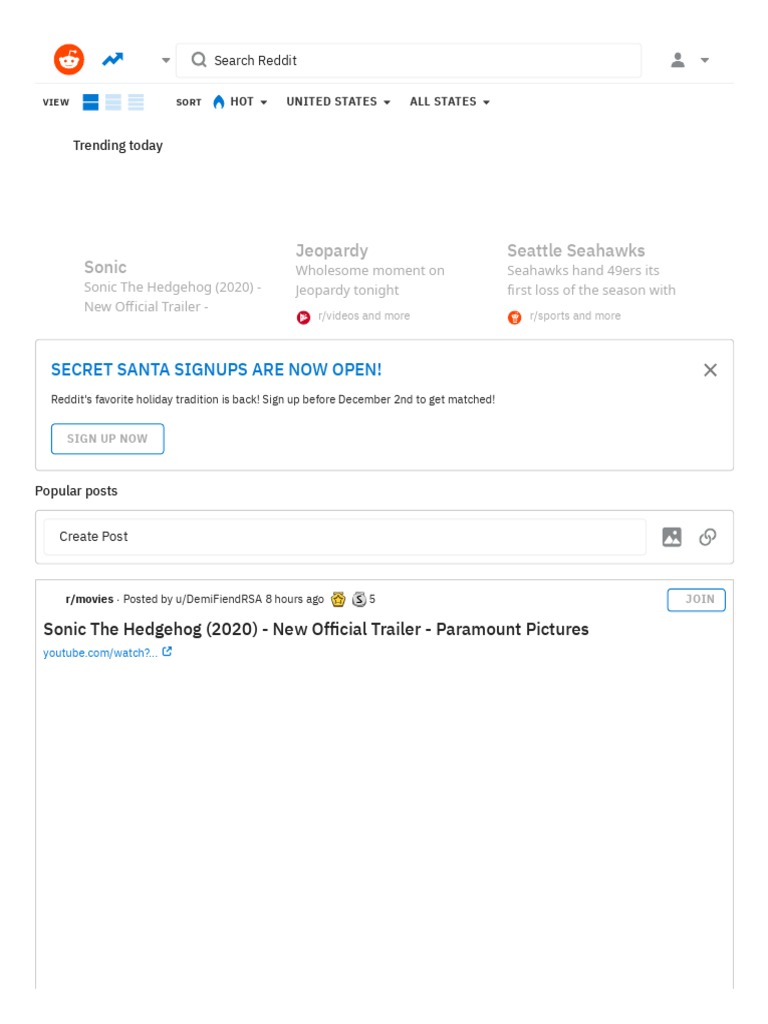Switch to classic view layout

click(x=114, y=102)
